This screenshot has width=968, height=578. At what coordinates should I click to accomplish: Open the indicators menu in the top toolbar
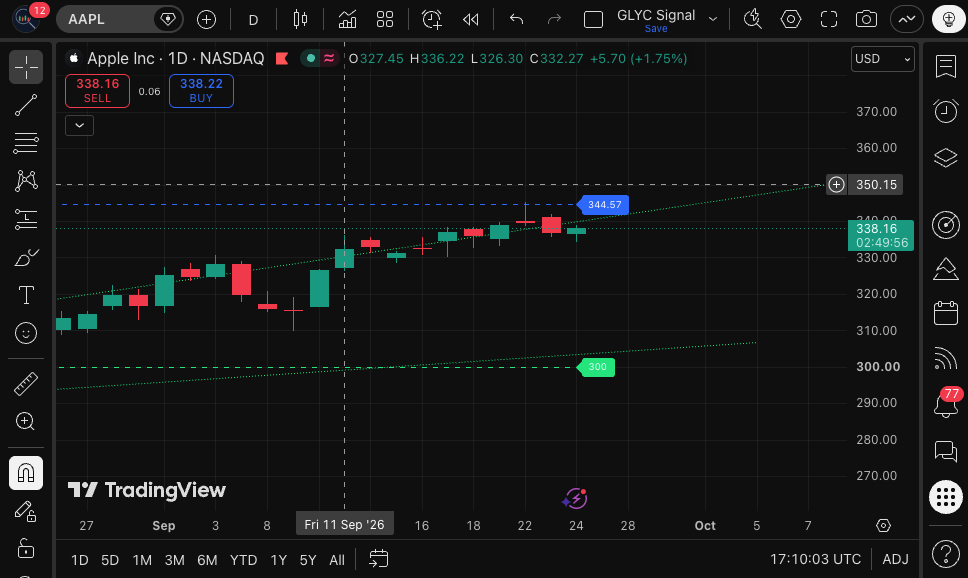pos(347,19)
